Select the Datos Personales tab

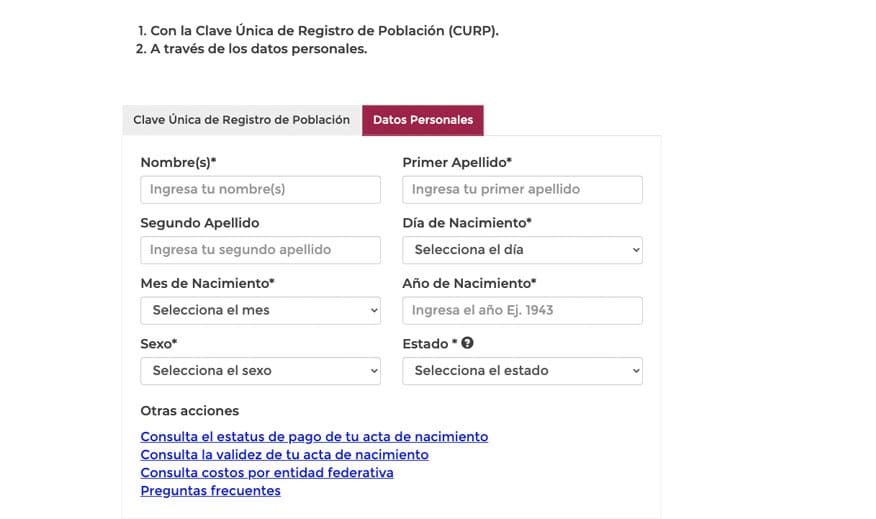423,120
